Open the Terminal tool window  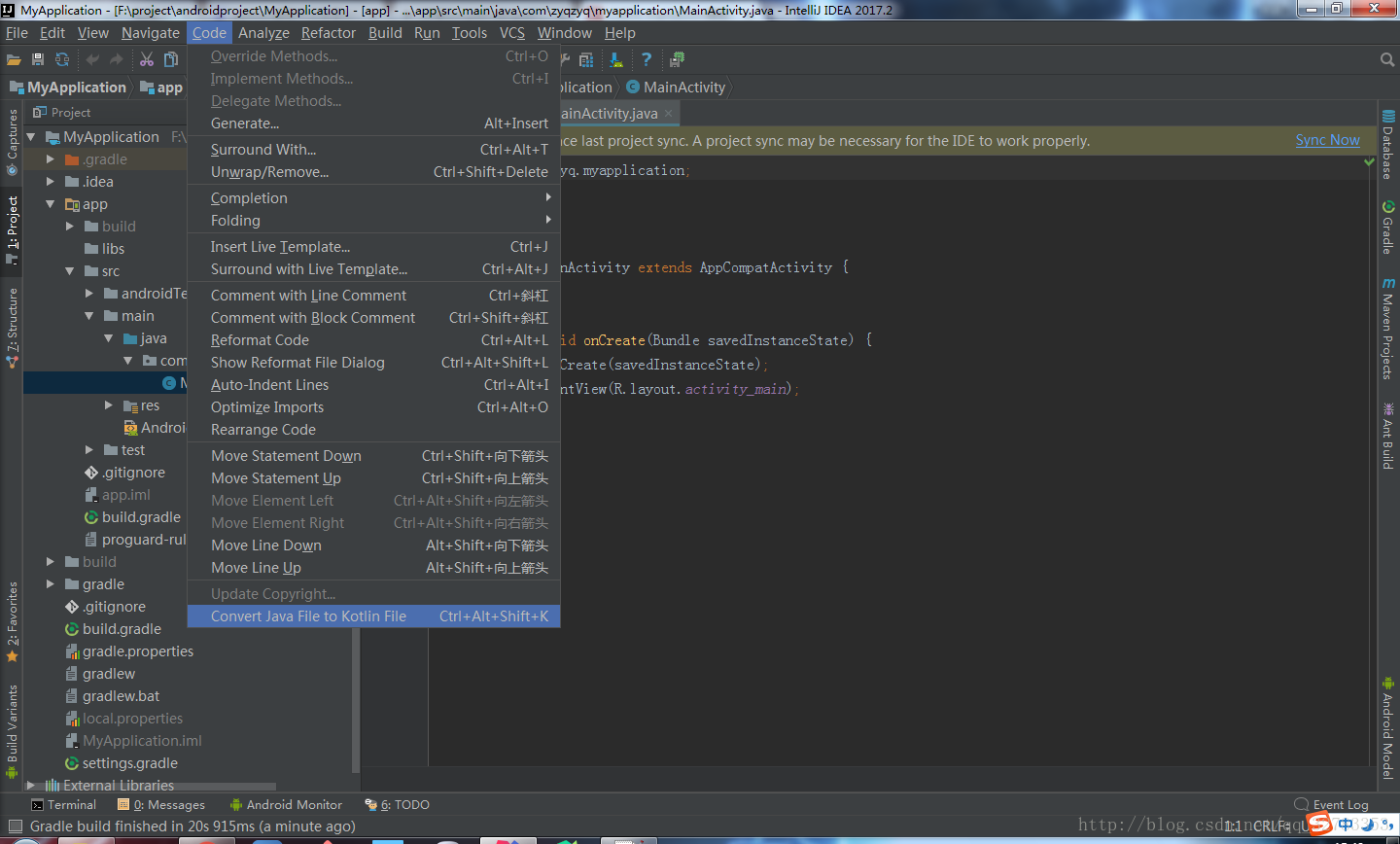click(x=63, y=805)
